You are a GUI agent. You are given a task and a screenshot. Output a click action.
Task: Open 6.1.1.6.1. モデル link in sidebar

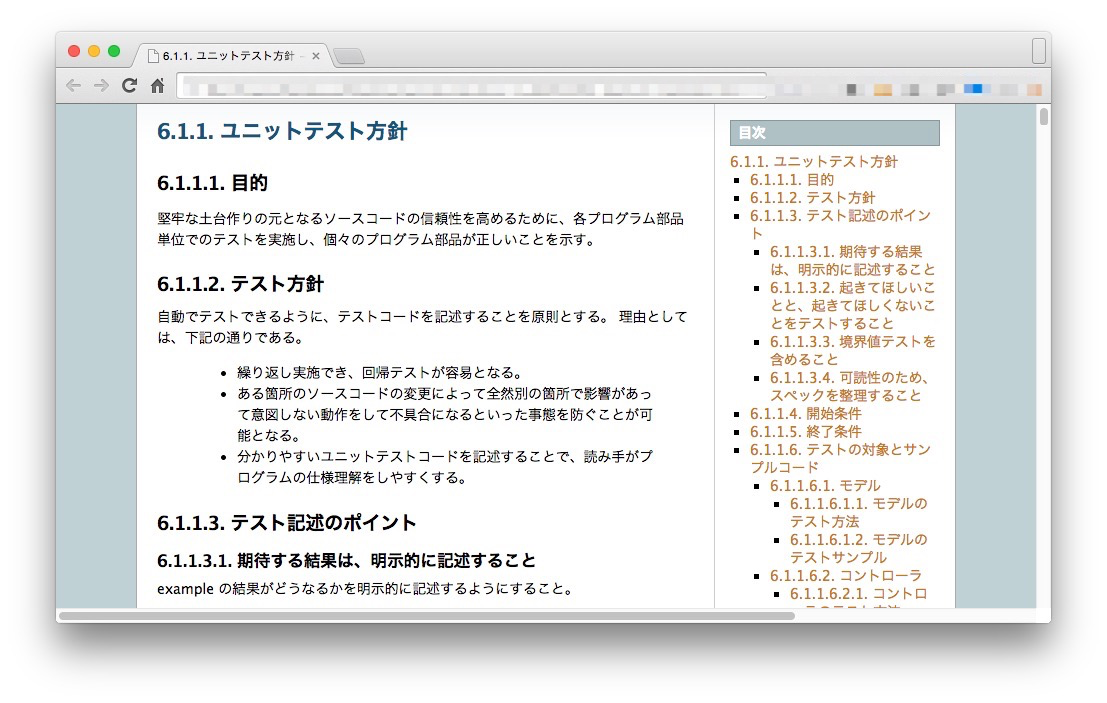tap(825, 486)
